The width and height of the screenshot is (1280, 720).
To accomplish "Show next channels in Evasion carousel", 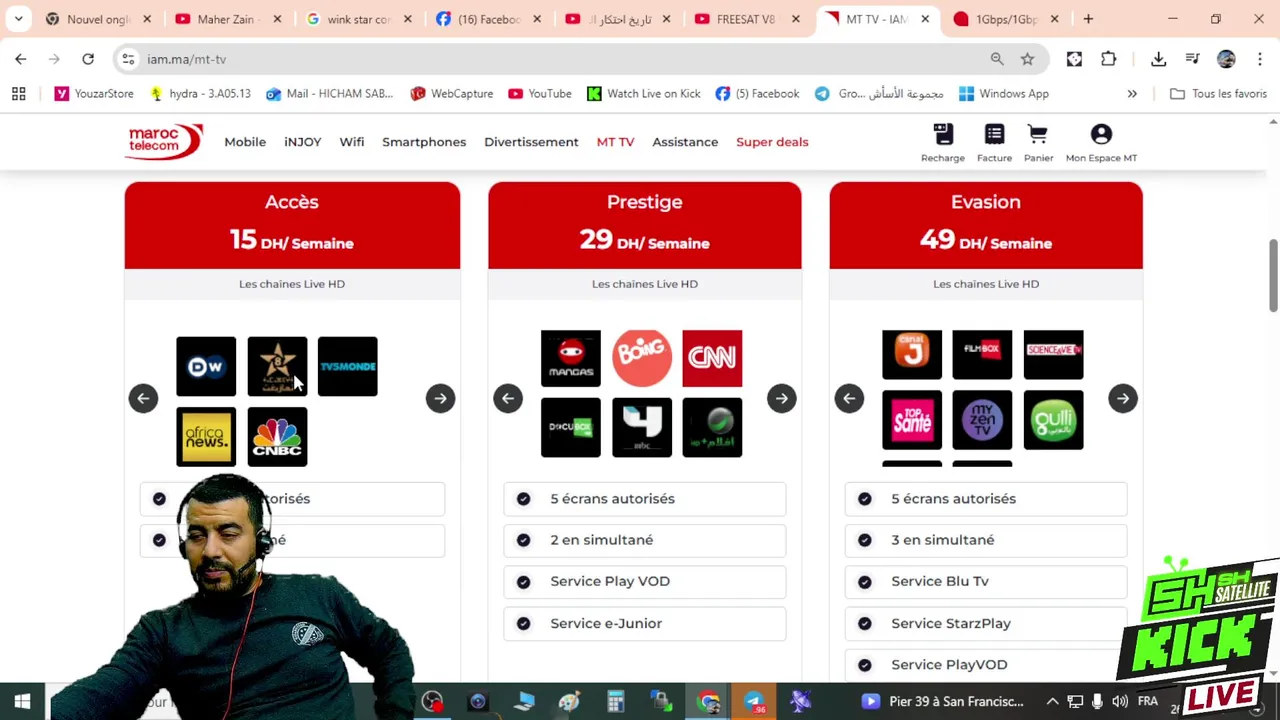I will [x=1123, y=398].
